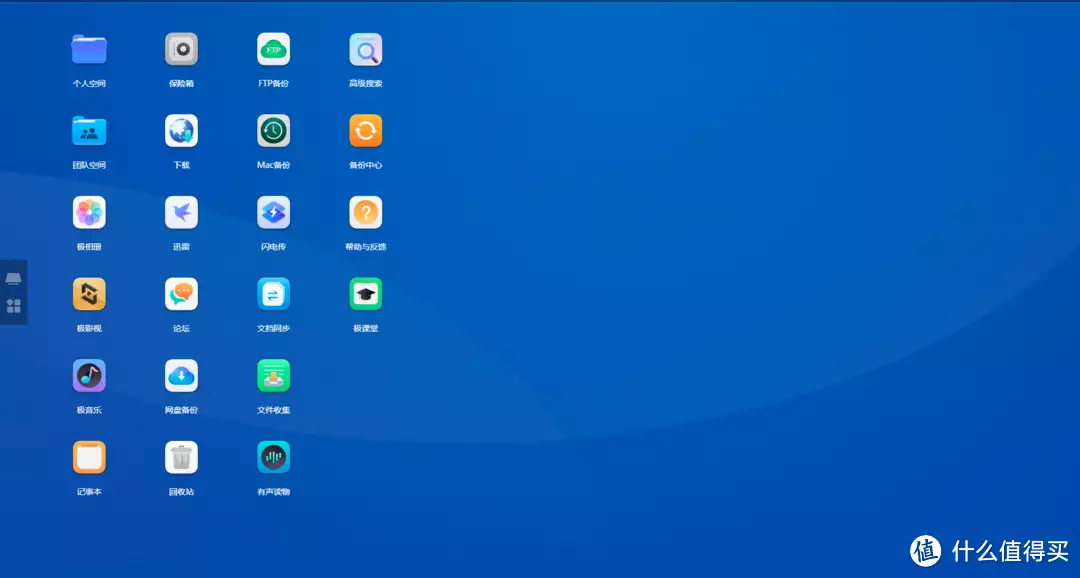Open the 迅雷 app icon

181,213
